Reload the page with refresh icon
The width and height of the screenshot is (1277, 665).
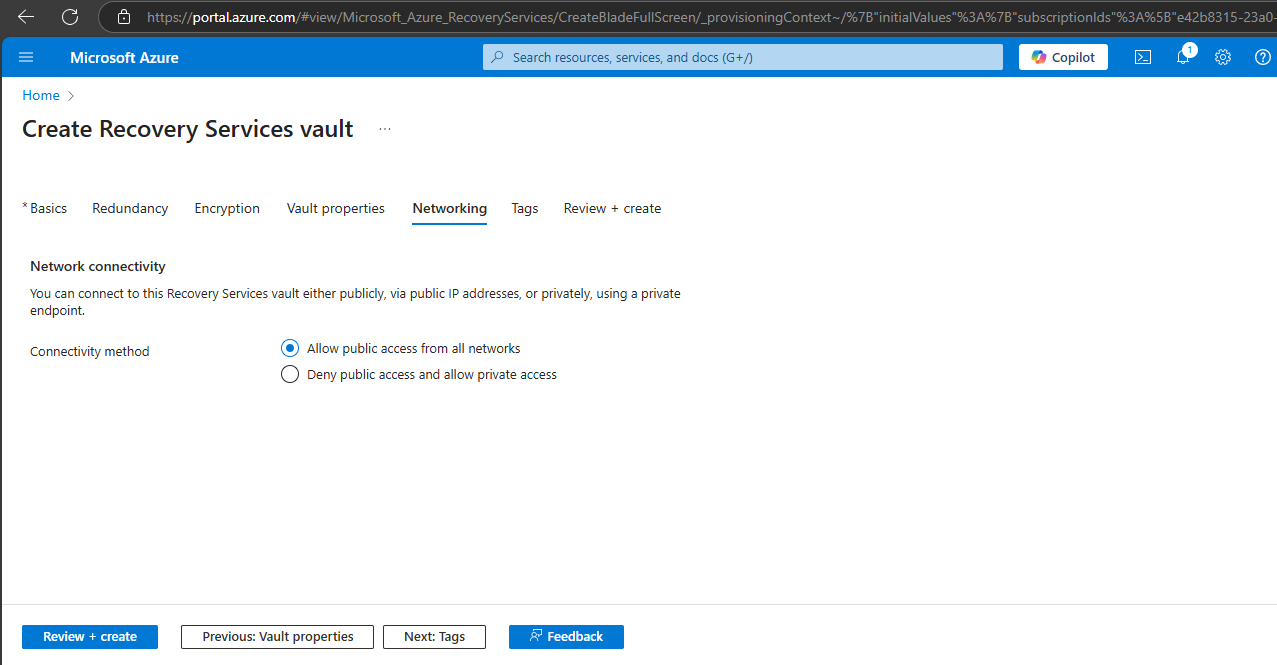69,17
